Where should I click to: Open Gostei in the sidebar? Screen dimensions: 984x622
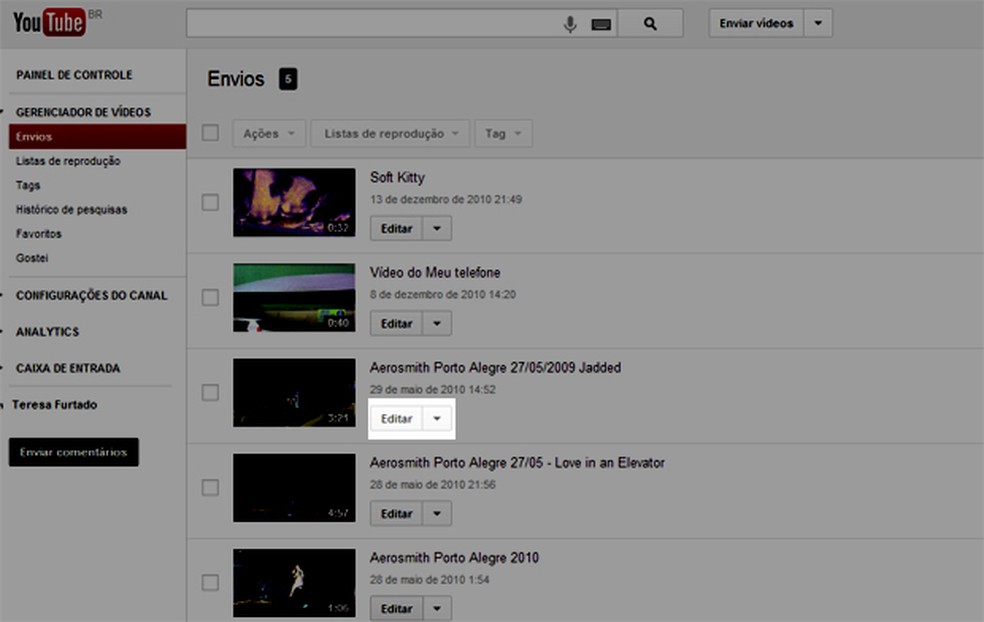31,257
